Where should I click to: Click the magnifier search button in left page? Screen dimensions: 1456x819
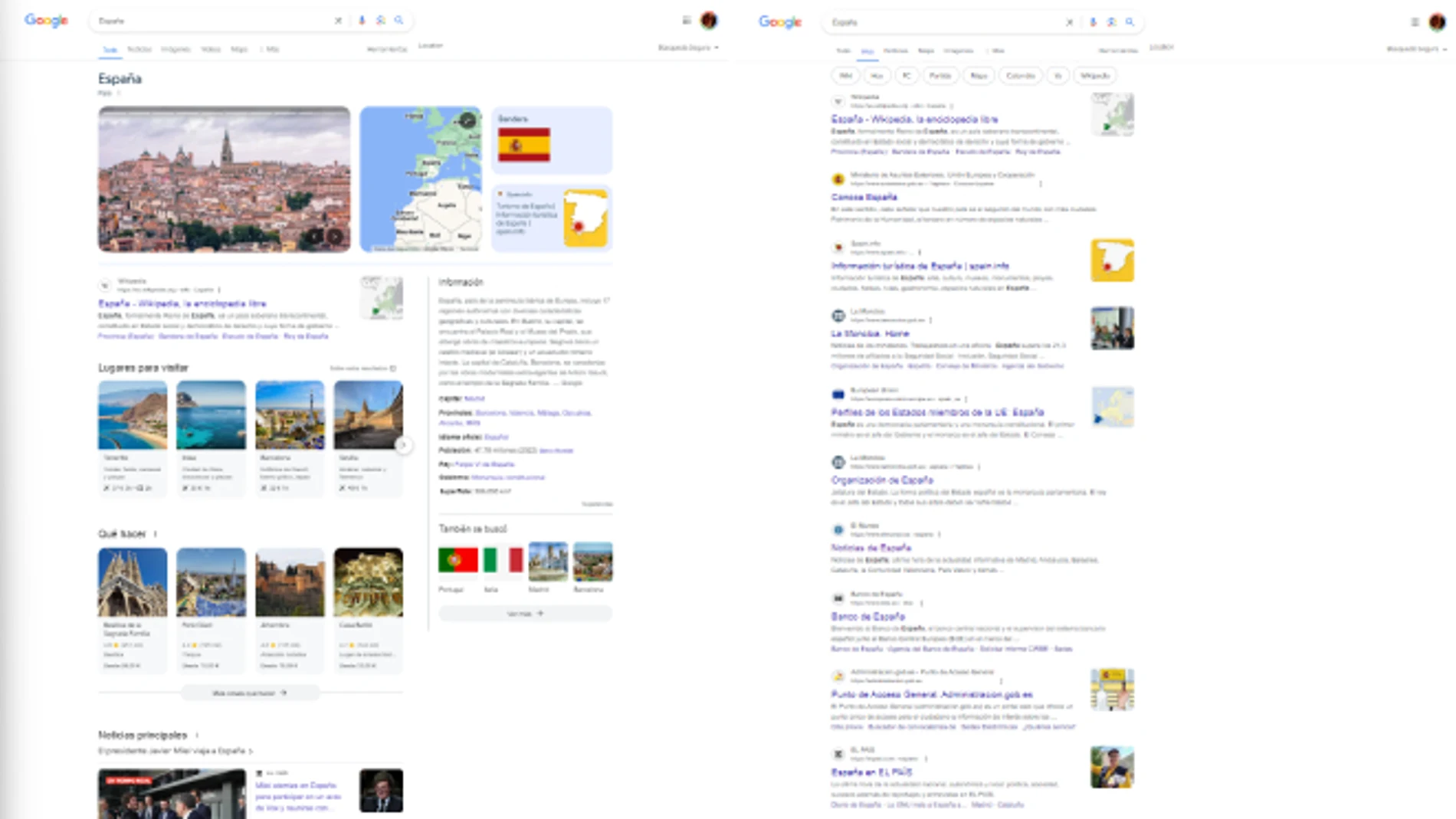point(398,21)
